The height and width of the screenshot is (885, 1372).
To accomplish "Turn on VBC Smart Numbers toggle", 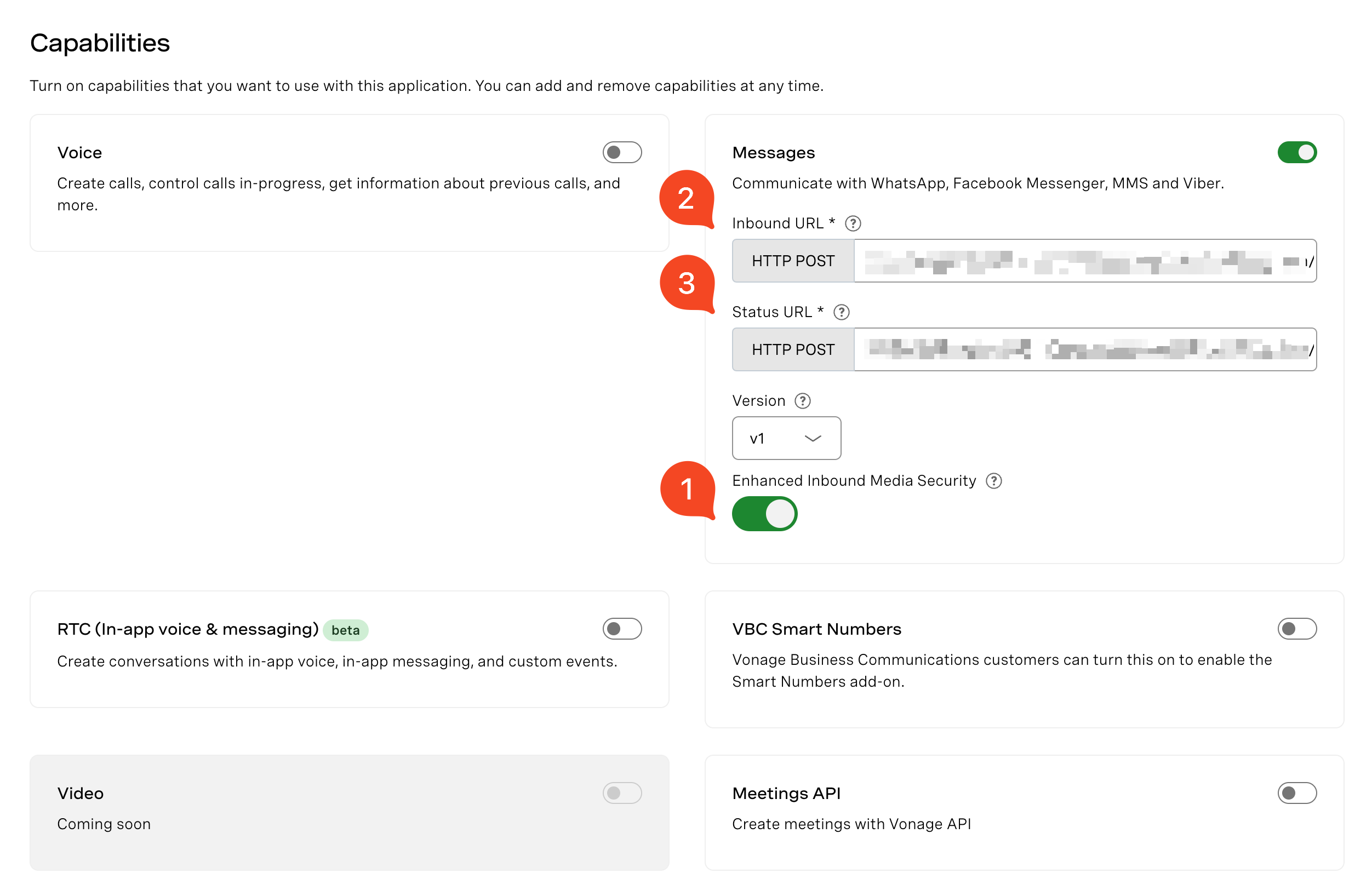I will (x=1296, y=629).
